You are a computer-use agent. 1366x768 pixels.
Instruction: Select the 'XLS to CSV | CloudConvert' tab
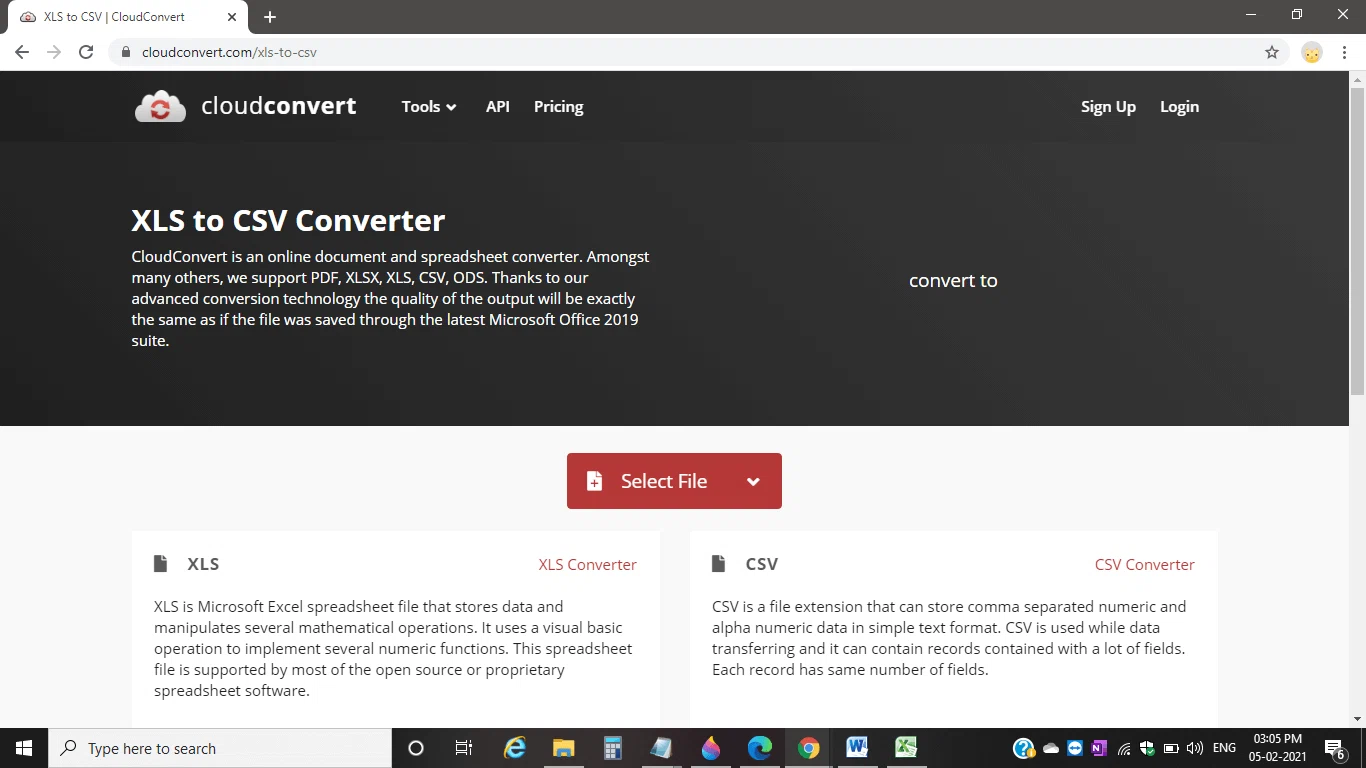click(126, 17)
